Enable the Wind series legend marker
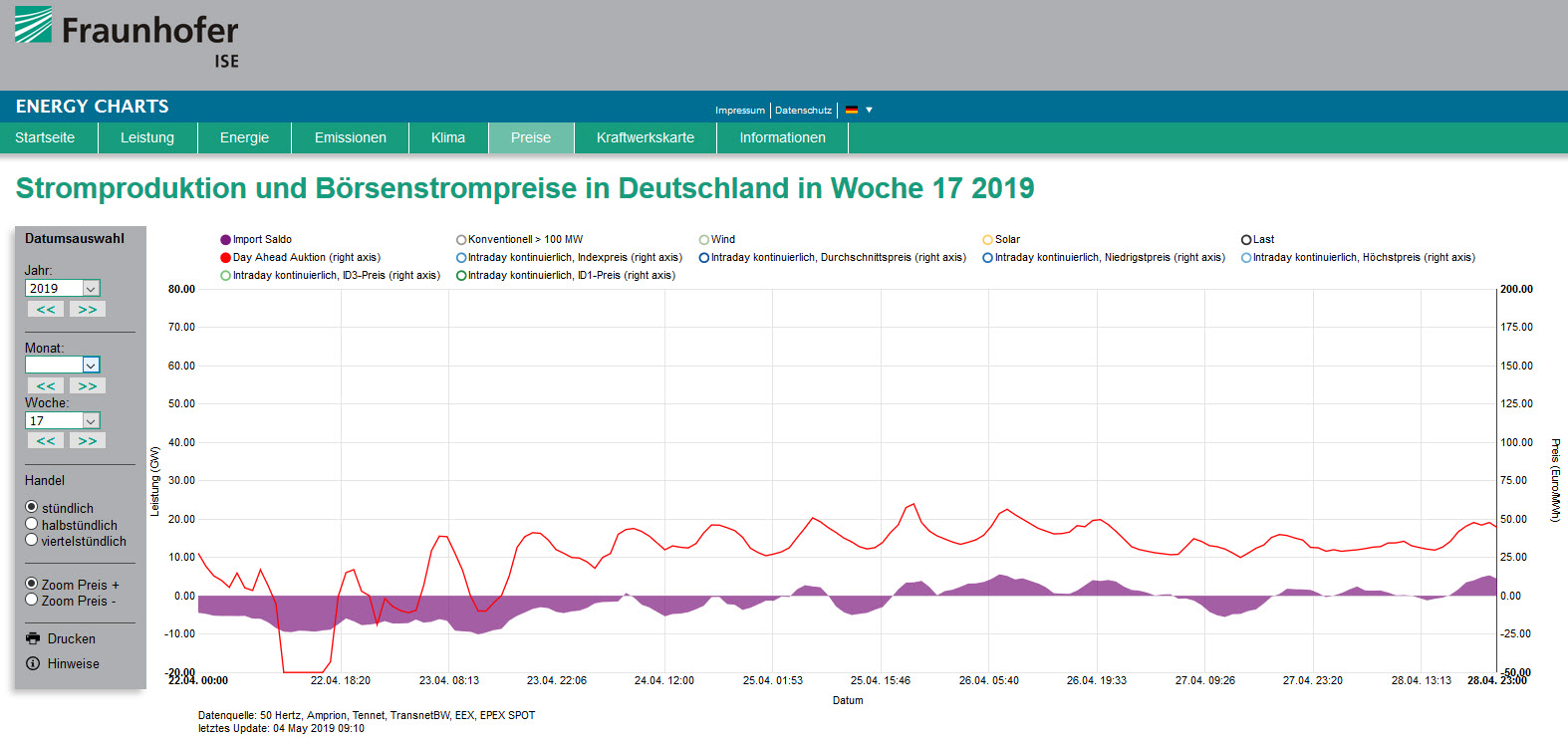Image resolution: width=1568 pixels, height=738 pixels. point(704,240)
